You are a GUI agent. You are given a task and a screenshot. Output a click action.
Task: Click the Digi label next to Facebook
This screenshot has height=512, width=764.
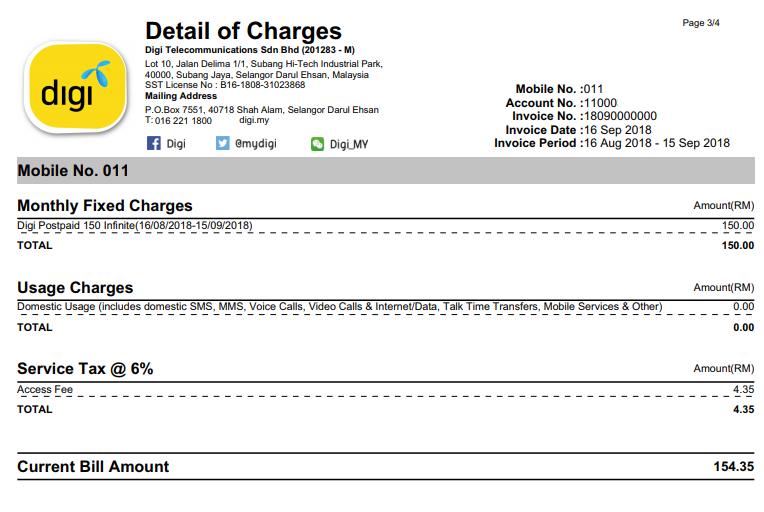(176, 144)
